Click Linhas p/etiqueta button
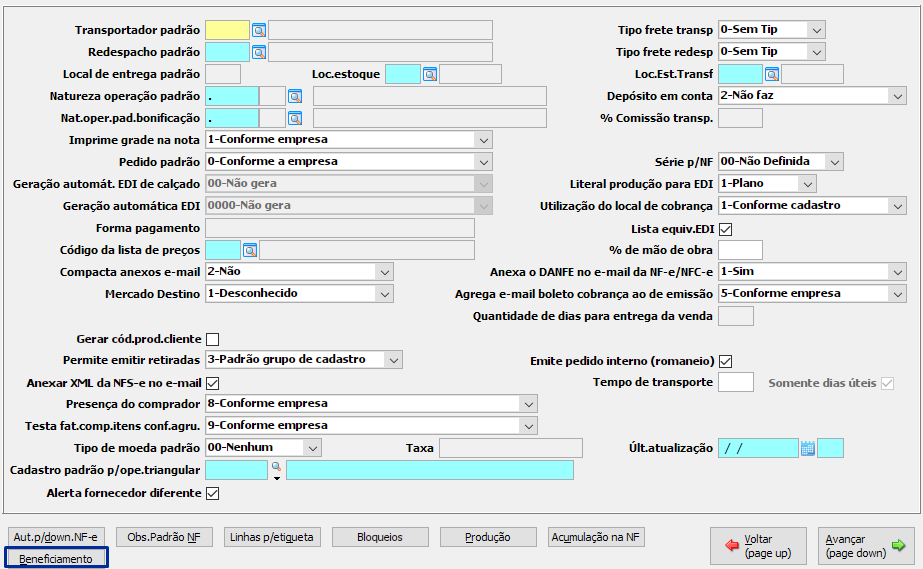Viewport: 923px width, 569px height. click(x=272, y=537)
